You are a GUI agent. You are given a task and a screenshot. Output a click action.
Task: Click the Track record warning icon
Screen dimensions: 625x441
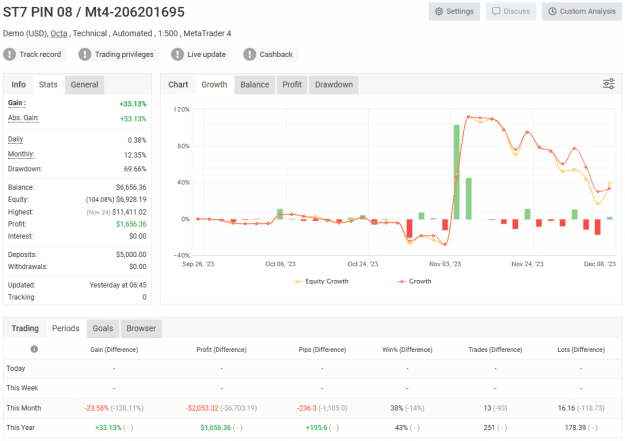[x=10, y=54]
